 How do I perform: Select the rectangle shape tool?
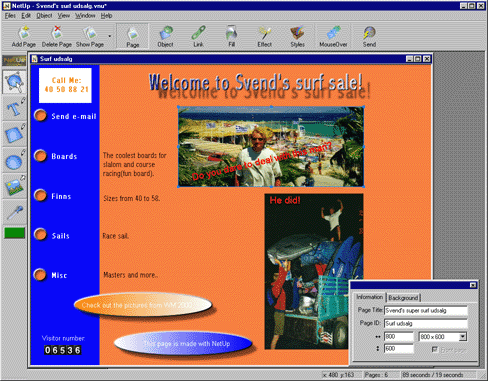coord(14,134)
